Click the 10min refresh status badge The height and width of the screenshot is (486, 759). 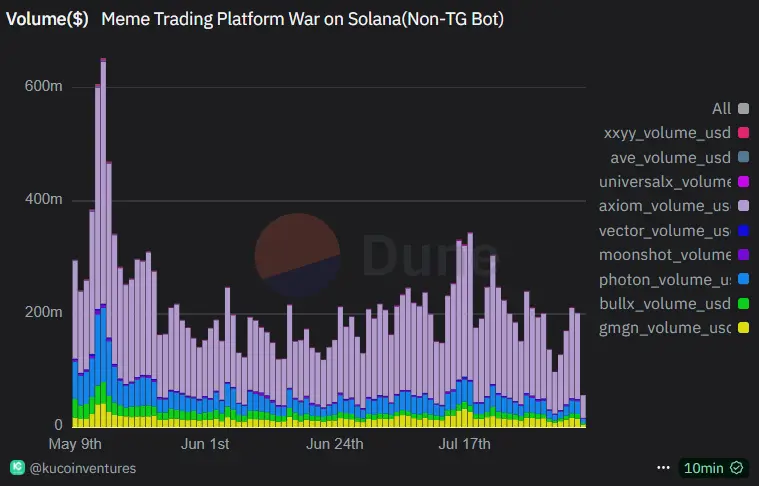(713, 468)
